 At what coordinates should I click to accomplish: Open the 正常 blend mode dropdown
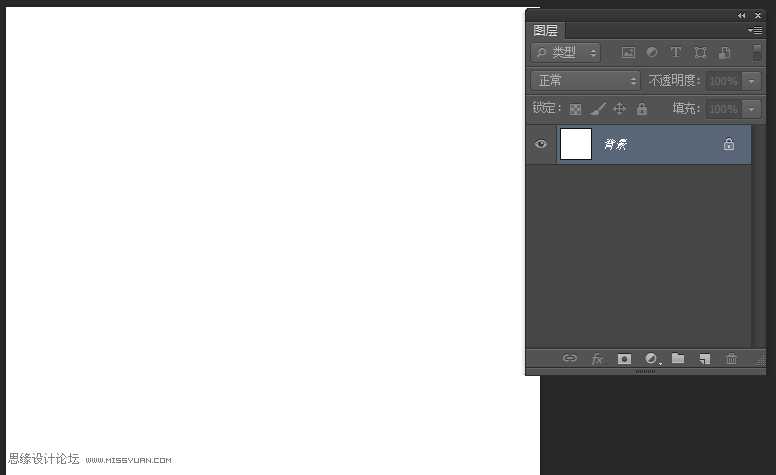pos(585,81)
